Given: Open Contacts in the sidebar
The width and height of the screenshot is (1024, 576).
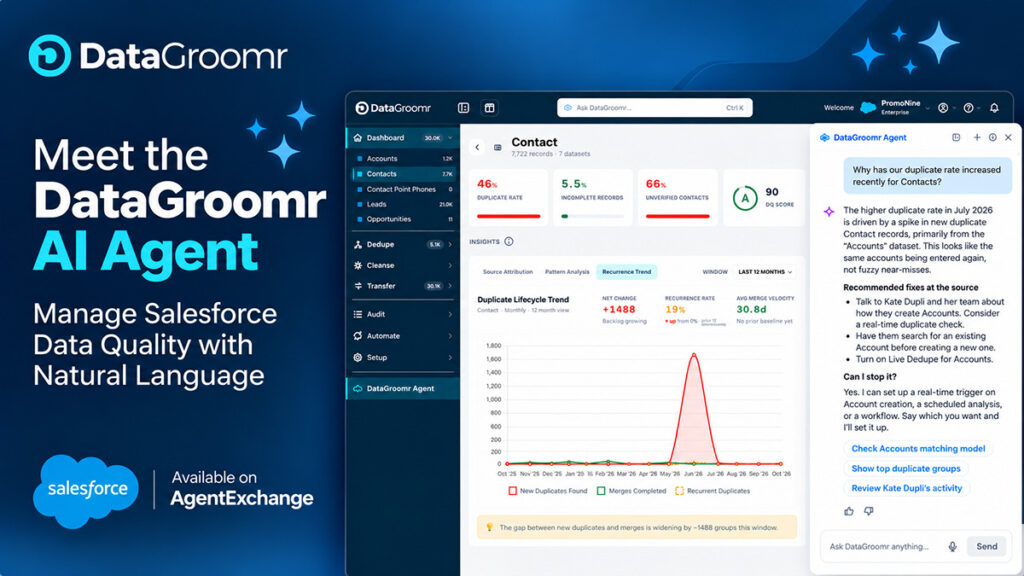Looking at the screenshot, I should [404, 174].
